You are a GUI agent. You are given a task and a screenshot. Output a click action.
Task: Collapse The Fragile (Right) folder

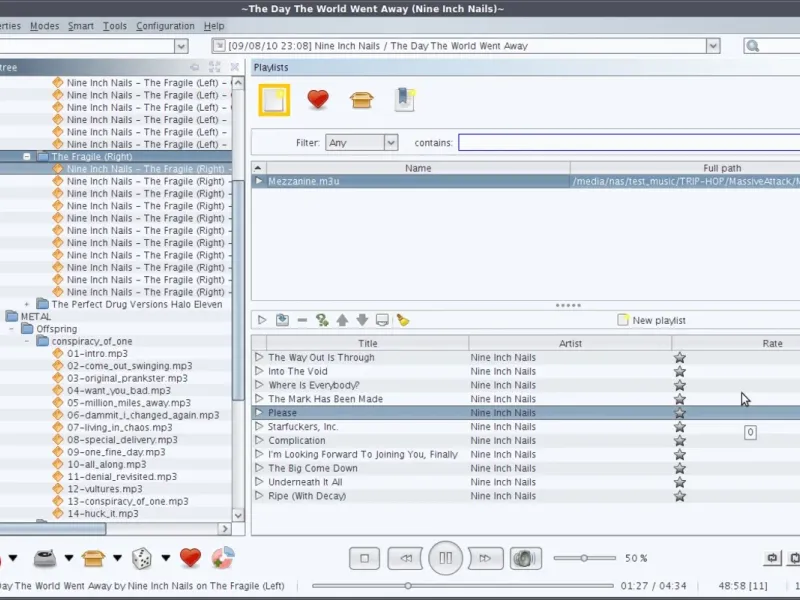(28, 157)
